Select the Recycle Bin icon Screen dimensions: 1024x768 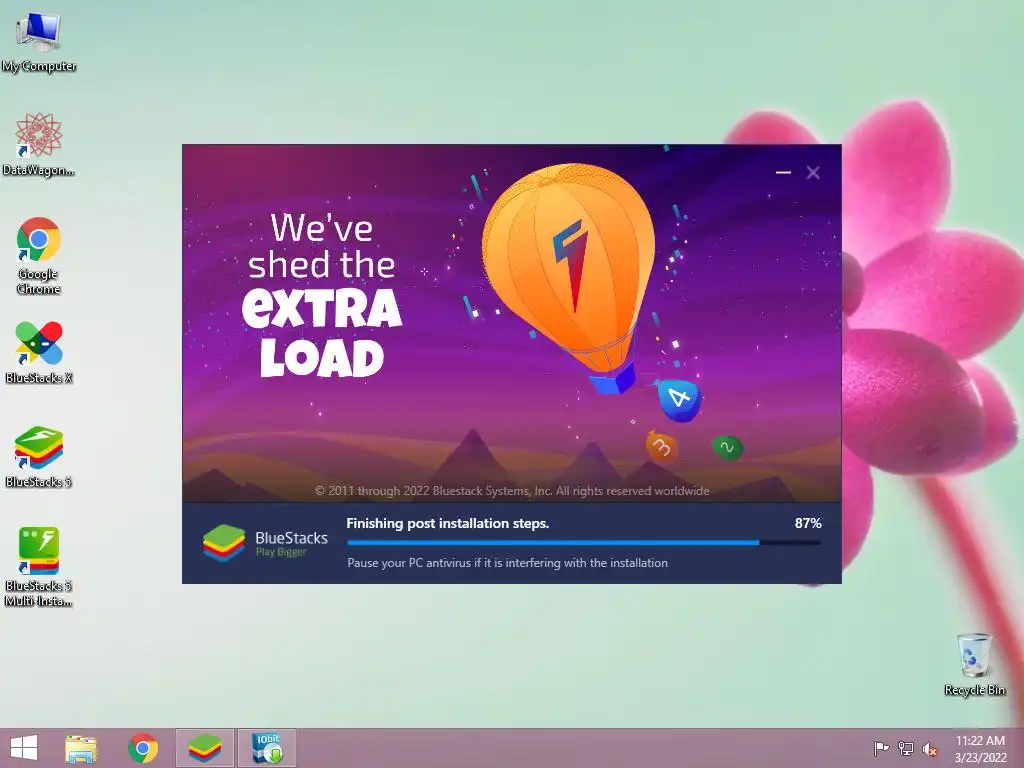(x=974, y=664)
